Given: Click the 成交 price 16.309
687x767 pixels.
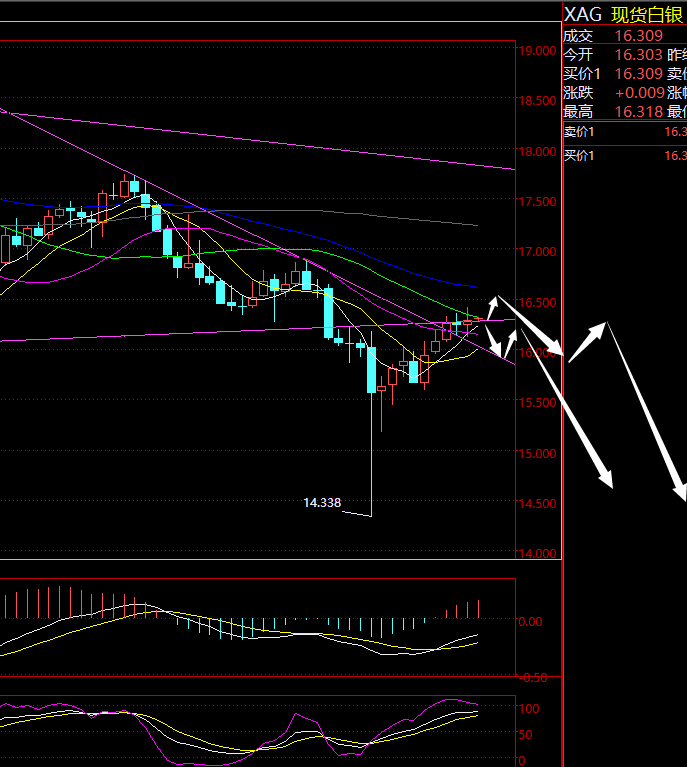Looking at the screenshot, I should pos(639,36).
